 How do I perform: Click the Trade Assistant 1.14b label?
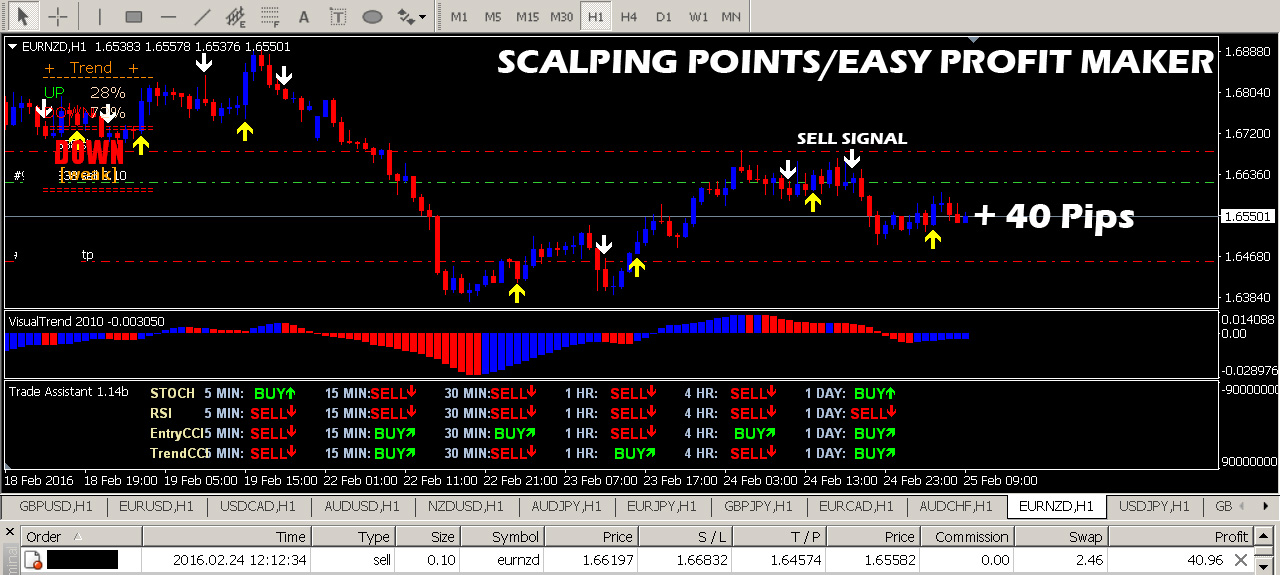tap(69, 392)
